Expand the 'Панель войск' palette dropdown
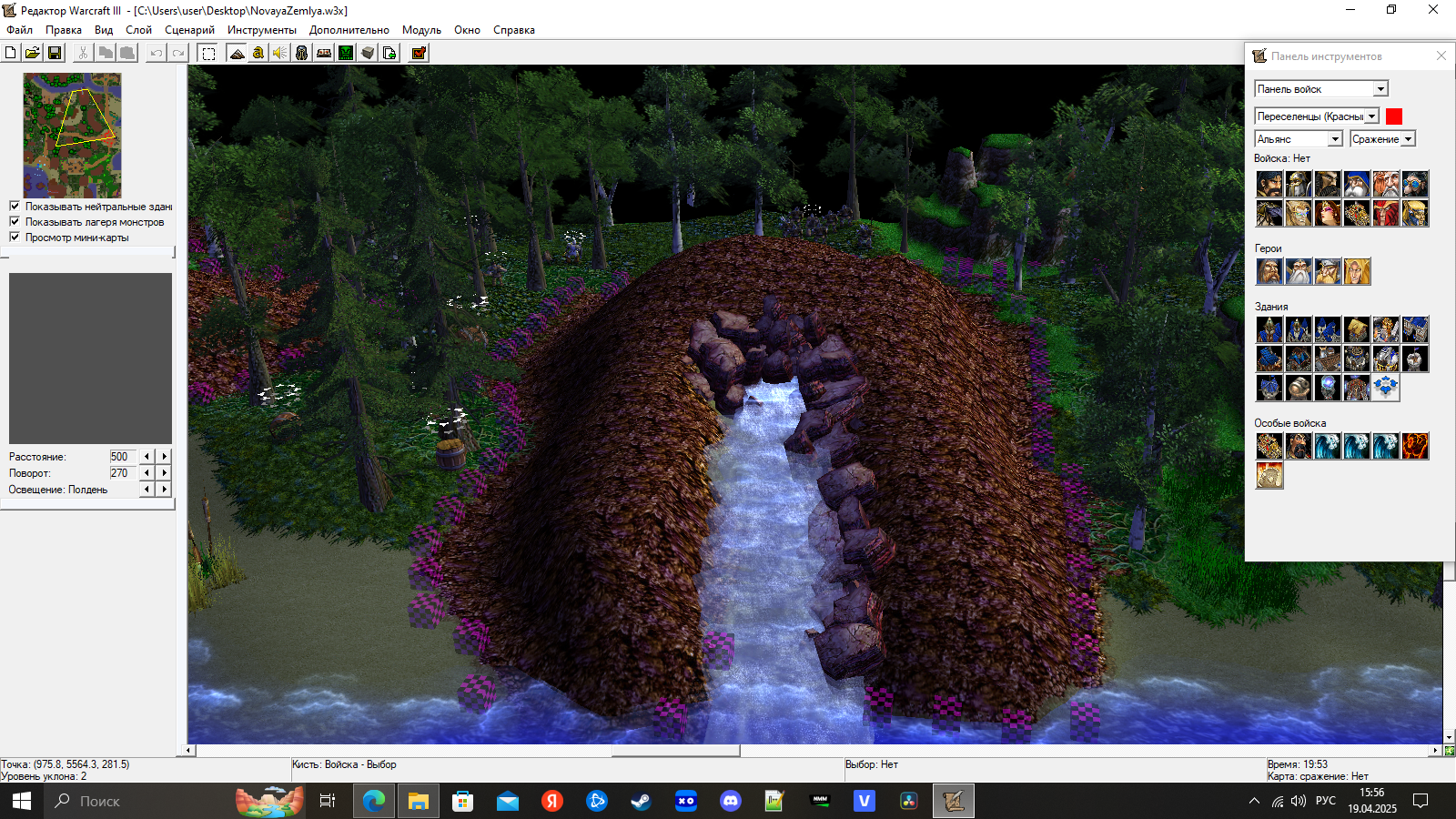The height and width of the screenshot is (819, 1456). click(x=1380, y=88)
